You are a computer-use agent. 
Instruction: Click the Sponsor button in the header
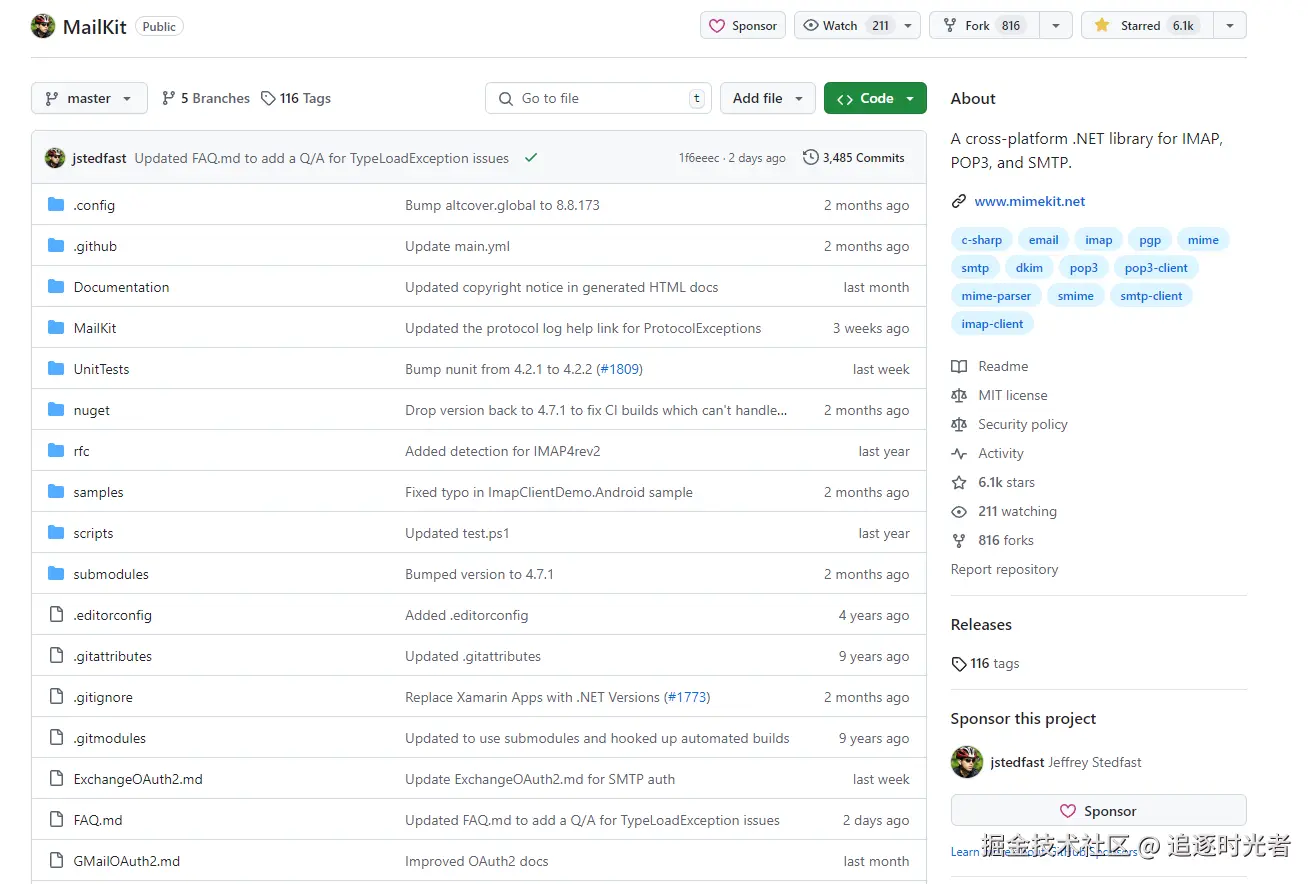click(x=743, y=26)
